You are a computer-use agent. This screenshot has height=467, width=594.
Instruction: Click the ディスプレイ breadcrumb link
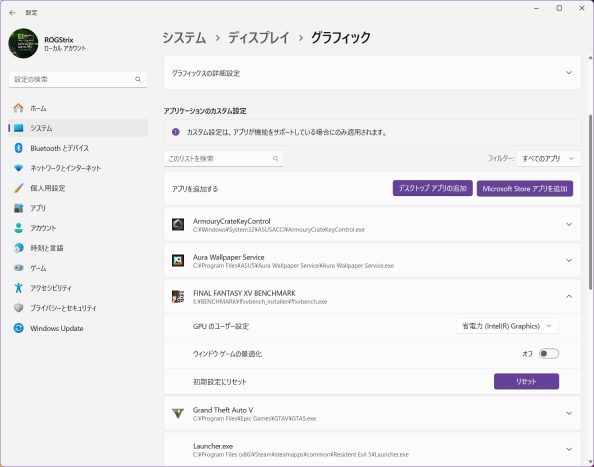259,38
